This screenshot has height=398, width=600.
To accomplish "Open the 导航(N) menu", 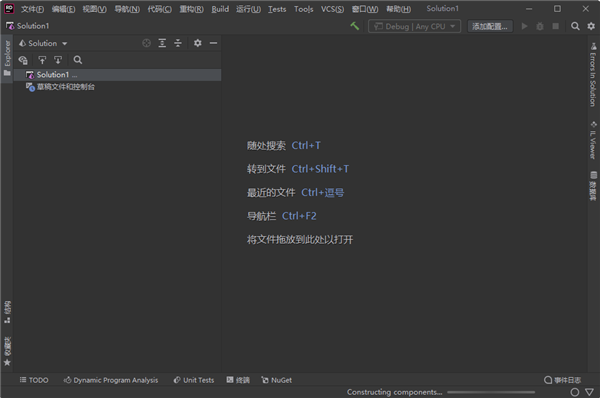I will 127,9.
